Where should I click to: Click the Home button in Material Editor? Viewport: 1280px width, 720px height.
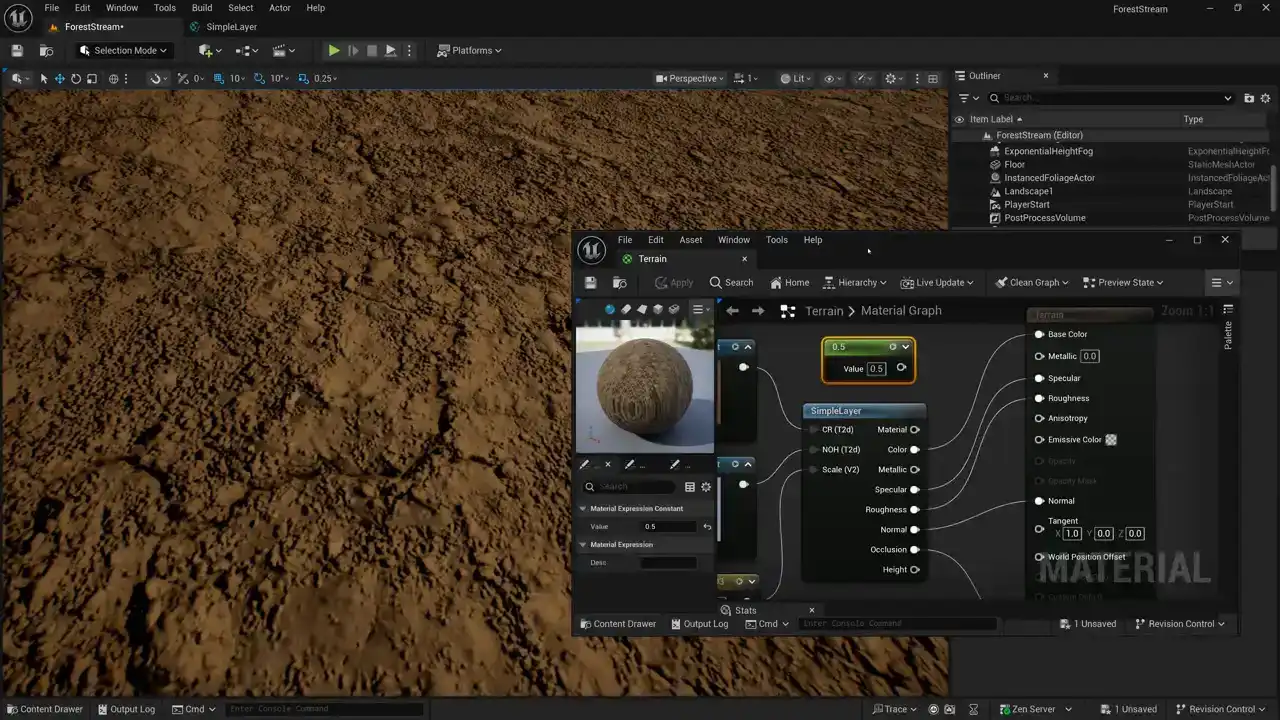point(789,283)
